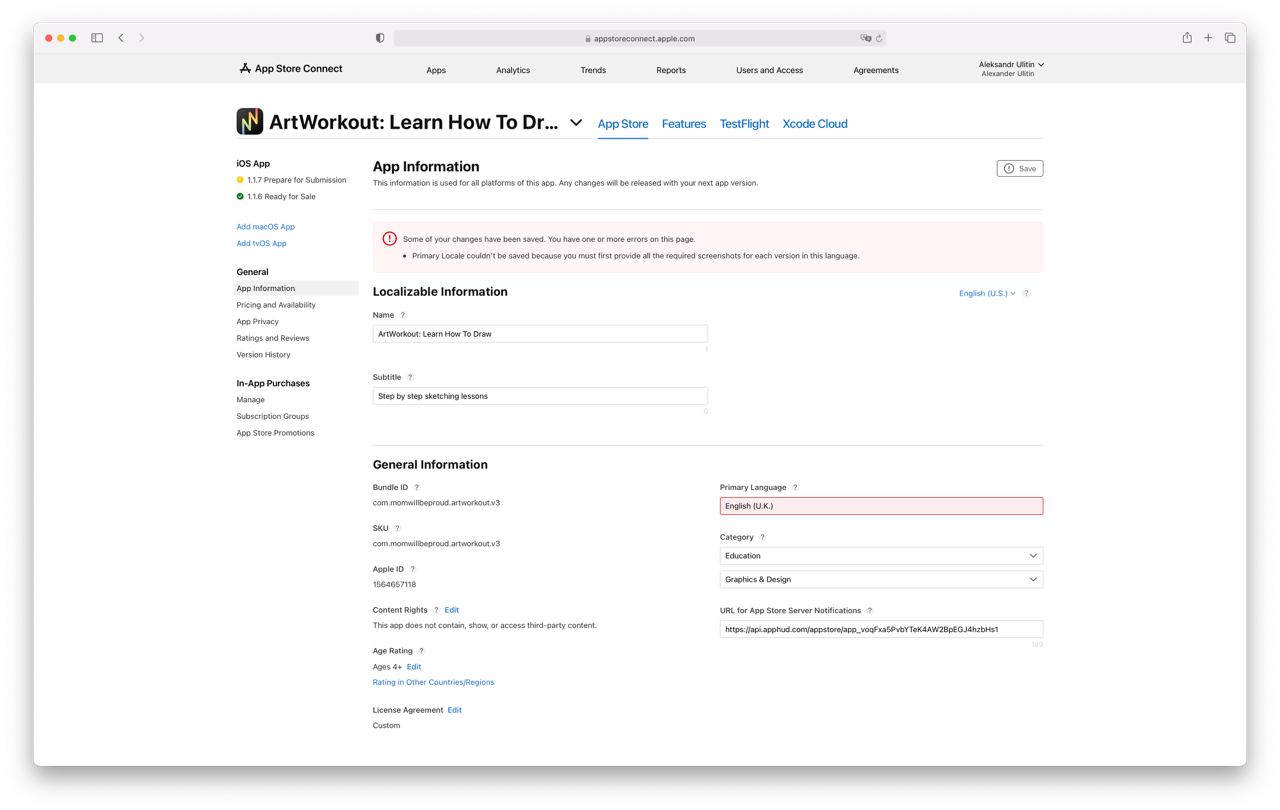This screenshot has width=1280, height=810.
Task: Open the privacy report shield icon
Action: pos(380,38)
